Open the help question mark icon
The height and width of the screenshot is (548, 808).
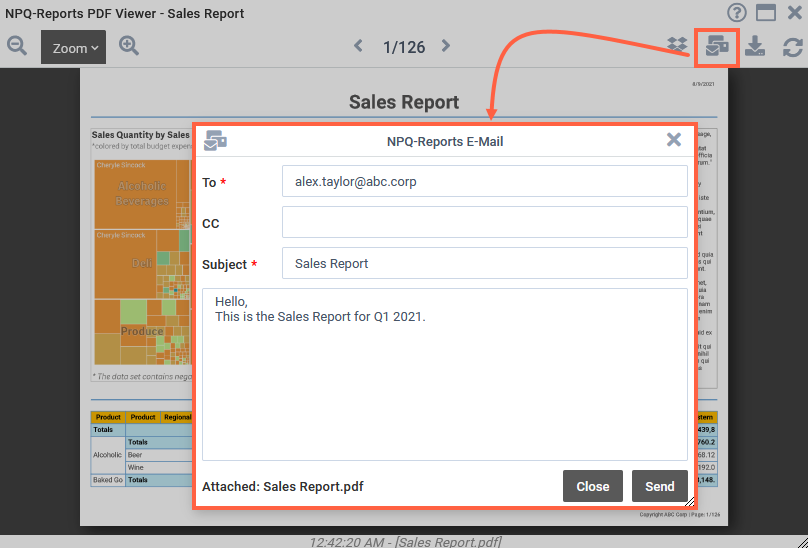pyautogui.click(x=737, y=12)
